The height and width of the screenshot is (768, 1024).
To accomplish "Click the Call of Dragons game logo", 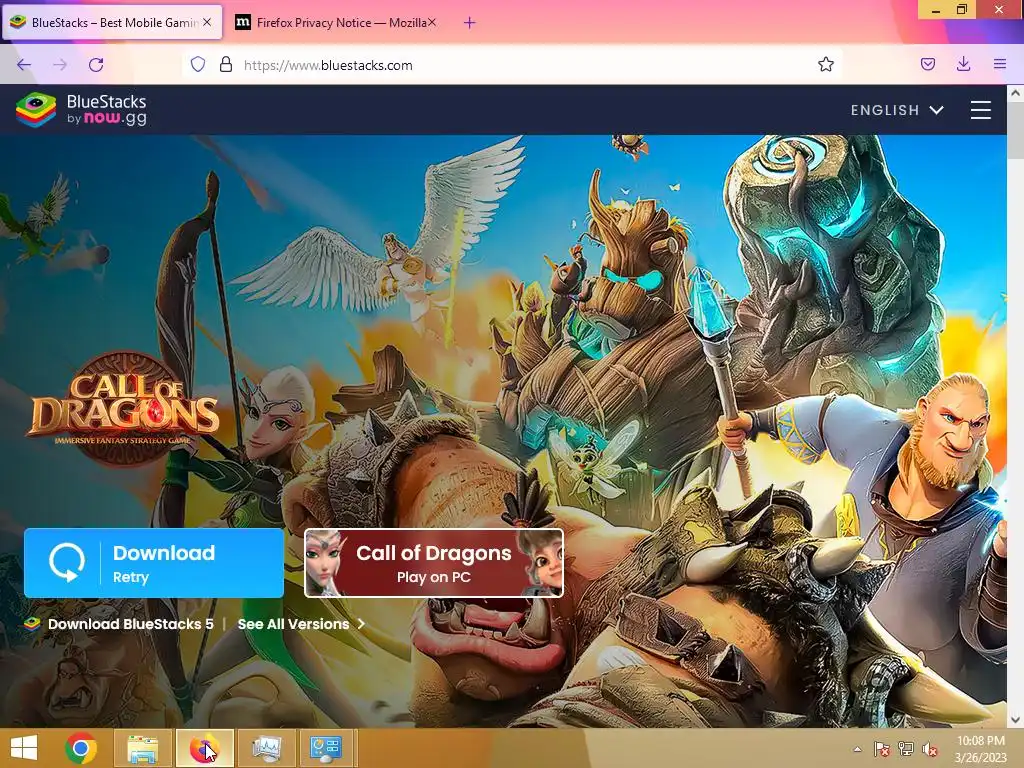I will tap(125, 408).
